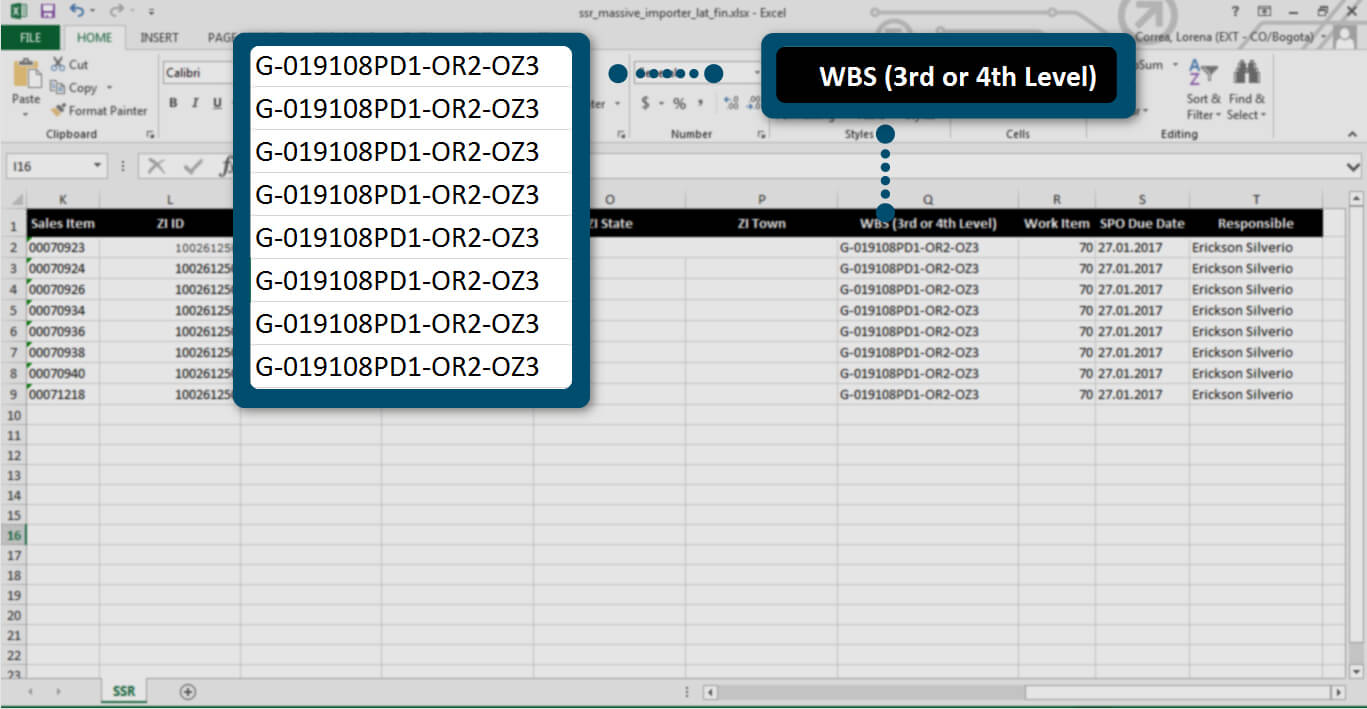Click the add new sheet plus icon
The width and height of the screenshot is (1367, 709).
coord(187,691)
